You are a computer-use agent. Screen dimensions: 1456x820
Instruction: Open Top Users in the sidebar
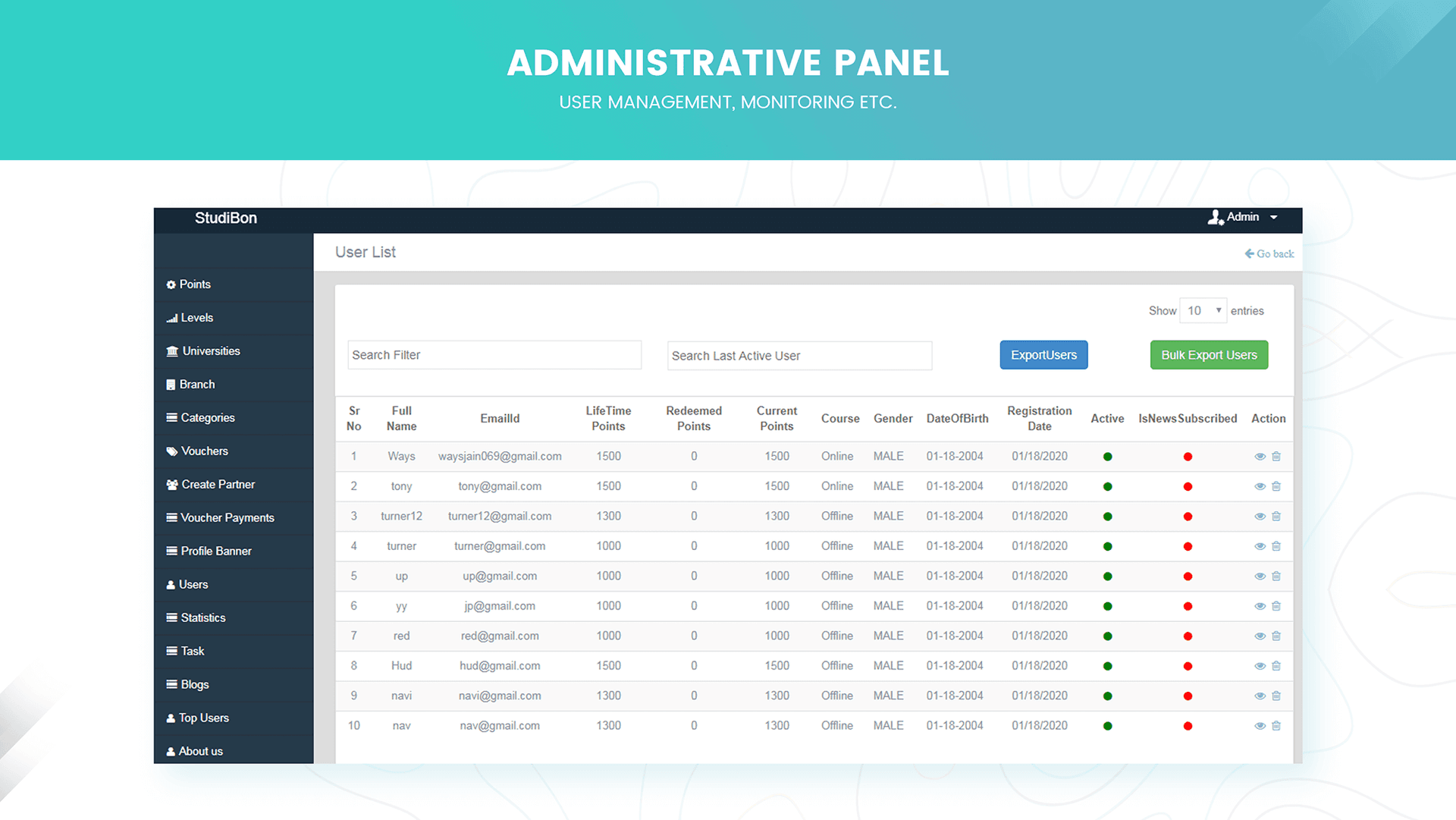point(234,718)
